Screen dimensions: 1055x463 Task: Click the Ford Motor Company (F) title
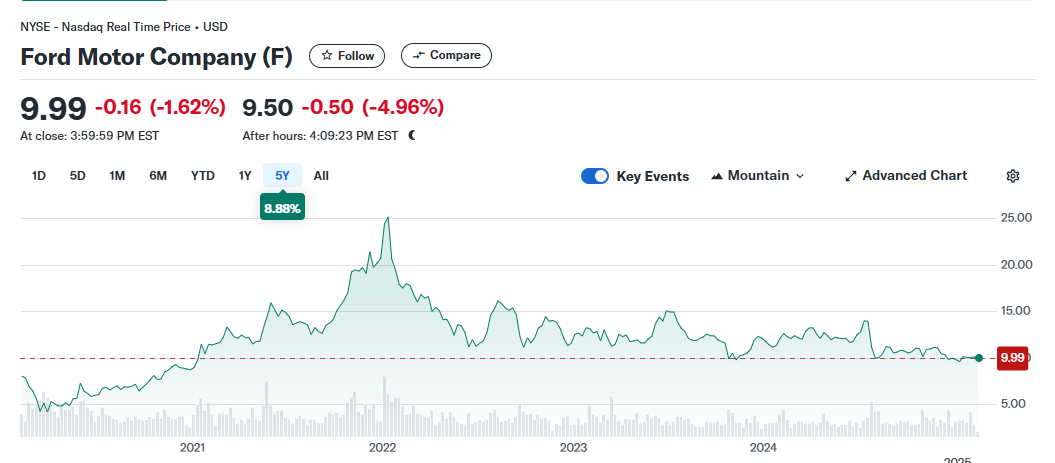(157, 57)
